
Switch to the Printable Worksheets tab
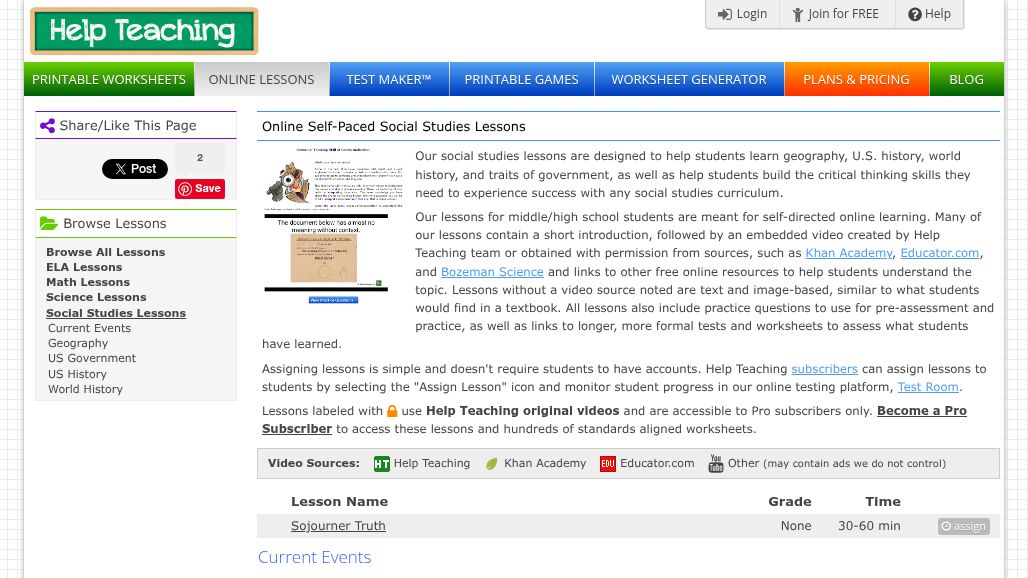[x=109, y=79]
